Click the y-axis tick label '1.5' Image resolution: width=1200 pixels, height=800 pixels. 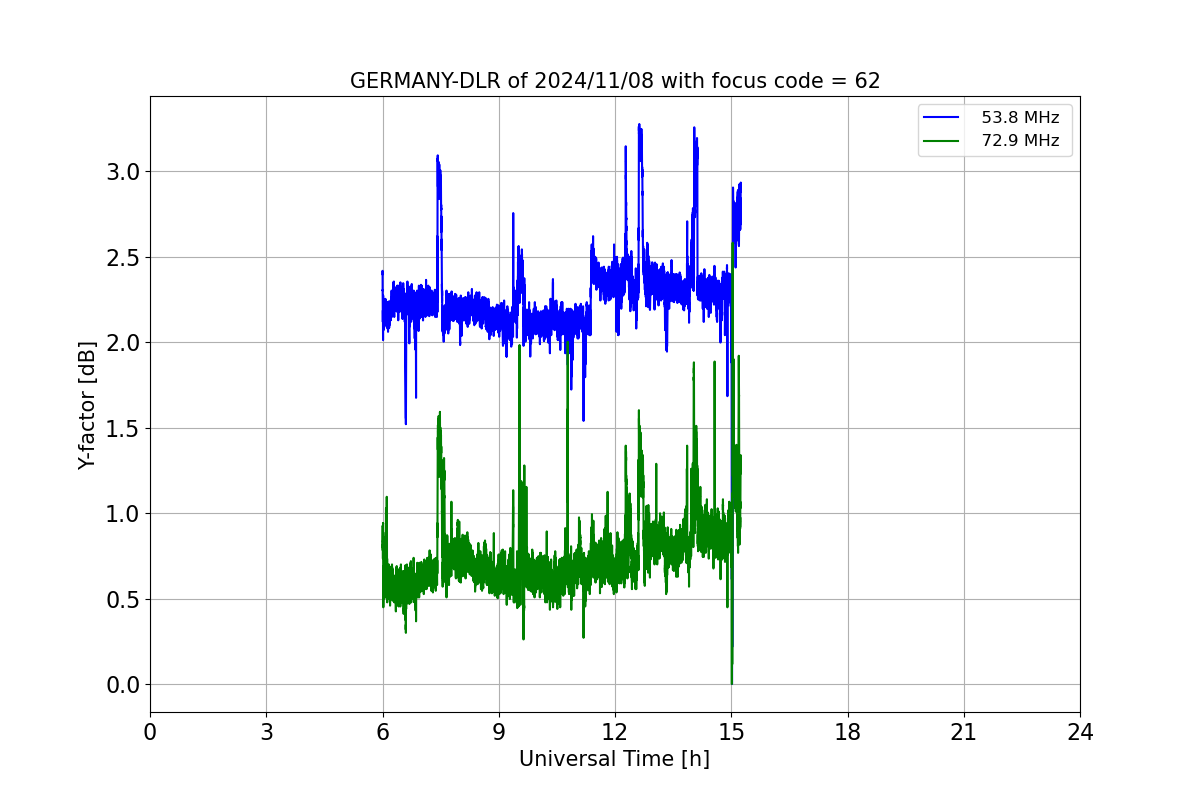point(123,429)
